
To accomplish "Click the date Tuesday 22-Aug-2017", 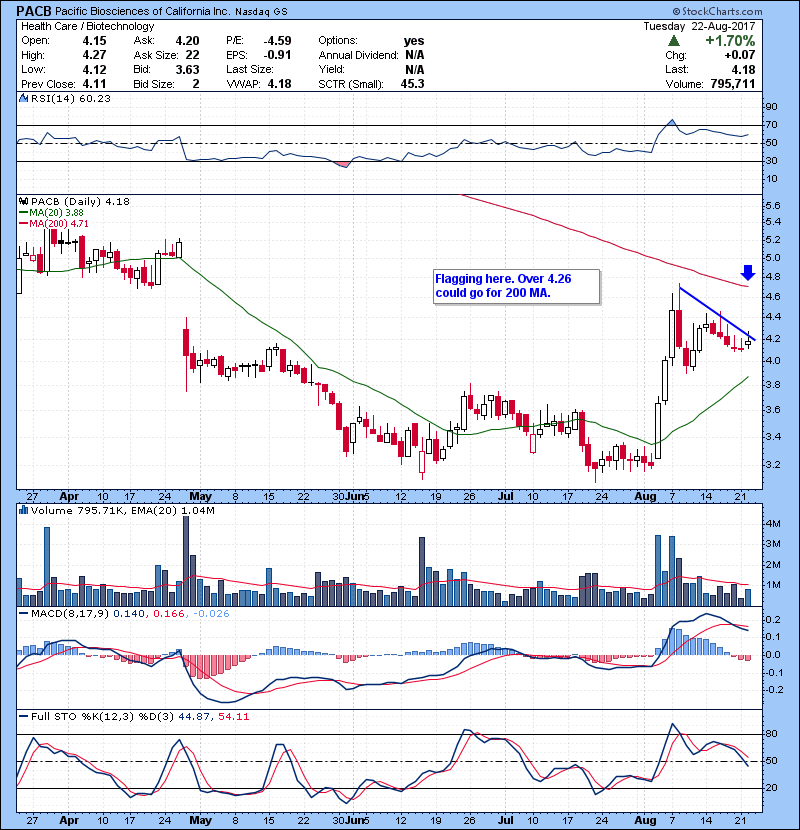I will point(699,26).
